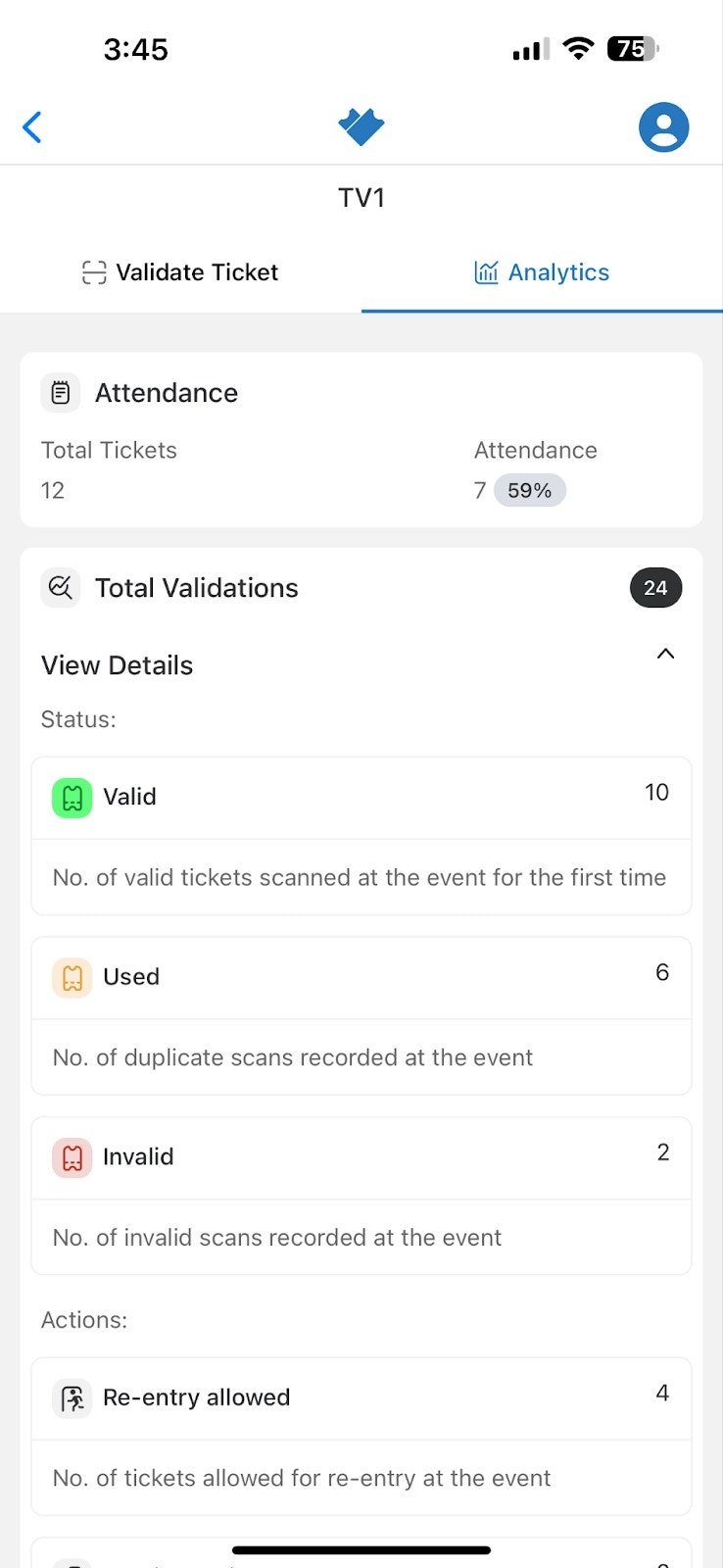This screenshot has height=1568, width=723.
Task: Collapse the View Details chevron
Action: [x=665, y=654]
